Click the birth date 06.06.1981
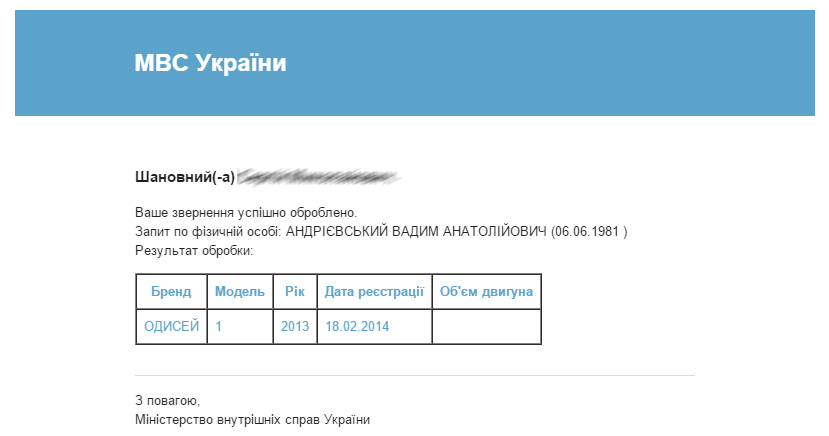The width and height of the screenshot is (829, 436). 587,231
